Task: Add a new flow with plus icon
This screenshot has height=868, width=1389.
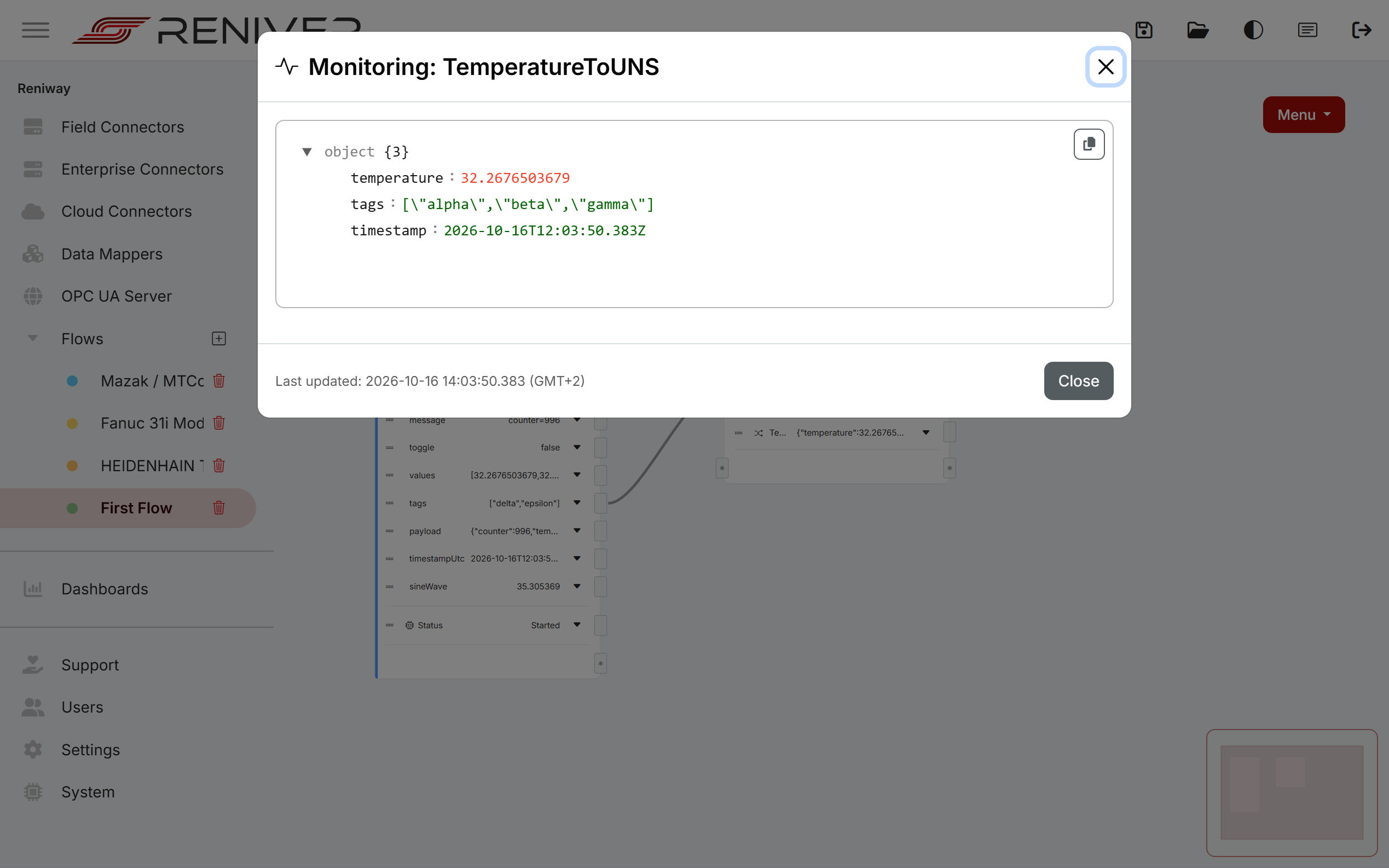Action: pos(219,339)
